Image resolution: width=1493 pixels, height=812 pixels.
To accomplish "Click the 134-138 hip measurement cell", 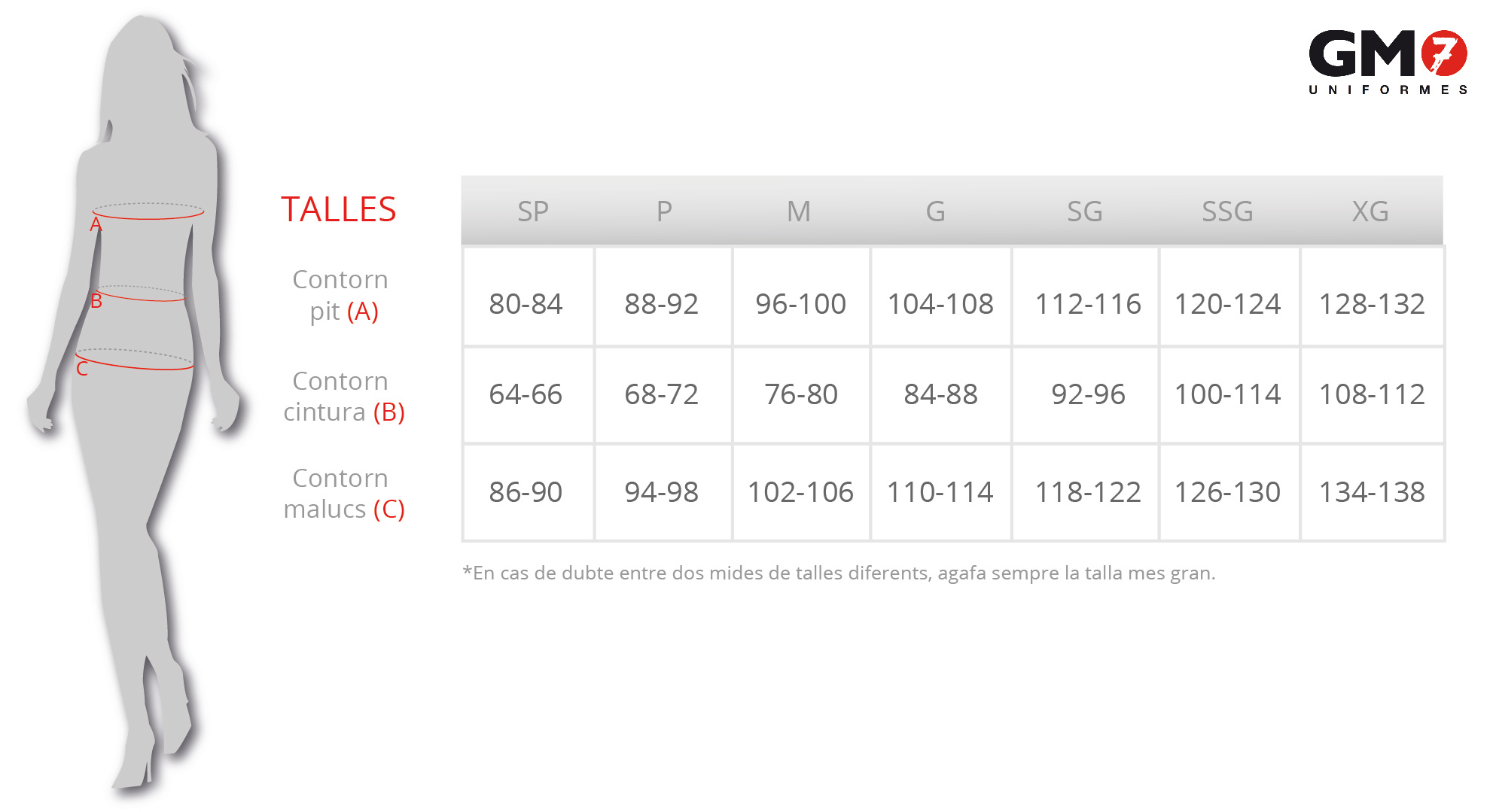I will (1372, 492).
